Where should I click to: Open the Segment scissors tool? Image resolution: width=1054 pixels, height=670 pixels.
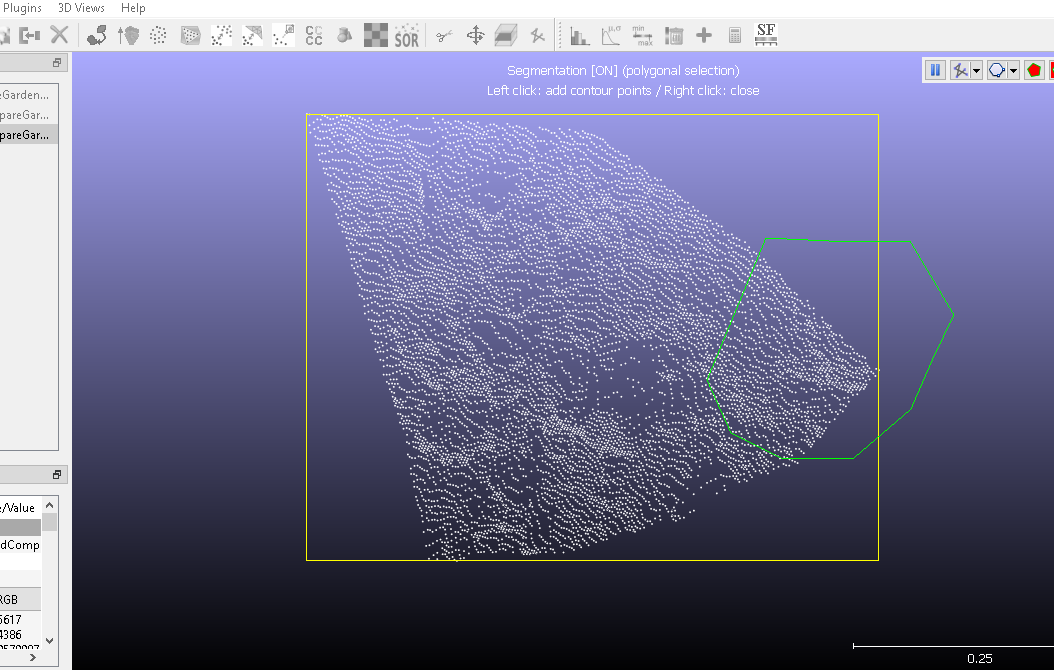click(444, 36)
